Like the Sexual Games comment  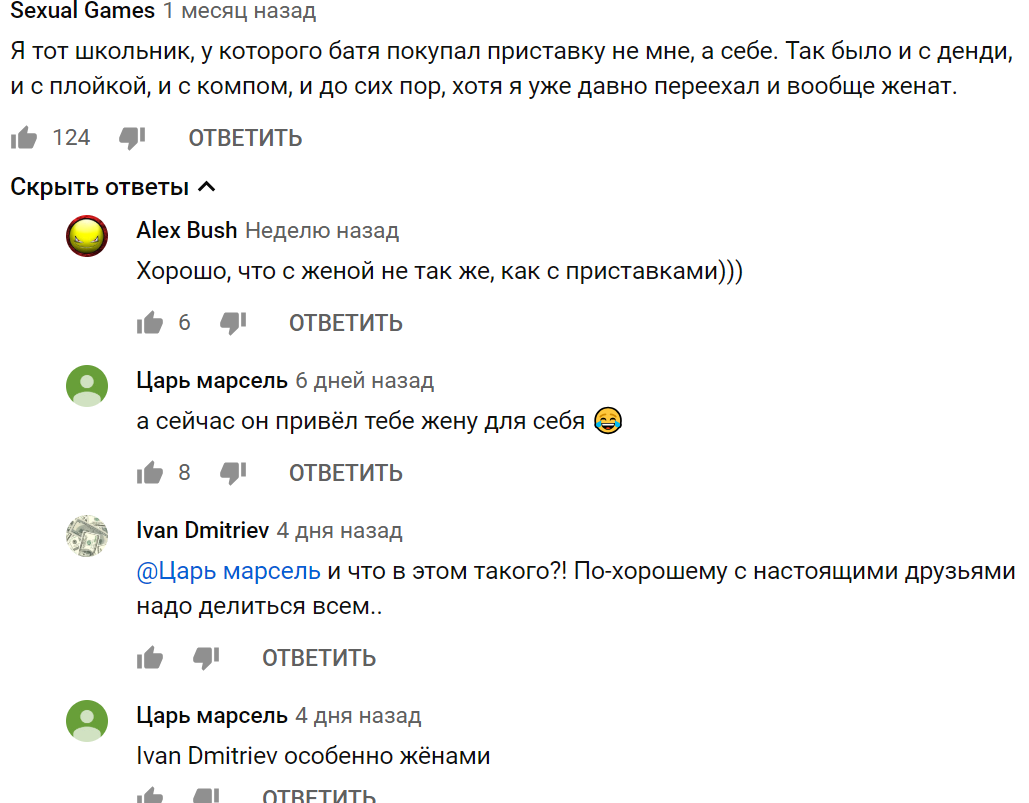click(x=24, y=138)
